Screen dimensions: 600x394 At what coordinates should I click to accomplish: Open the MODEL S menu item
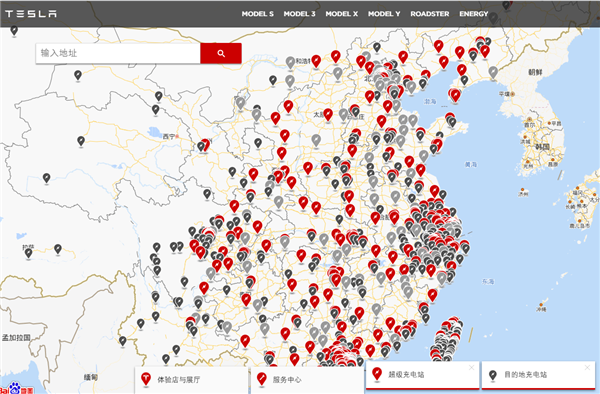pos(258,14)
